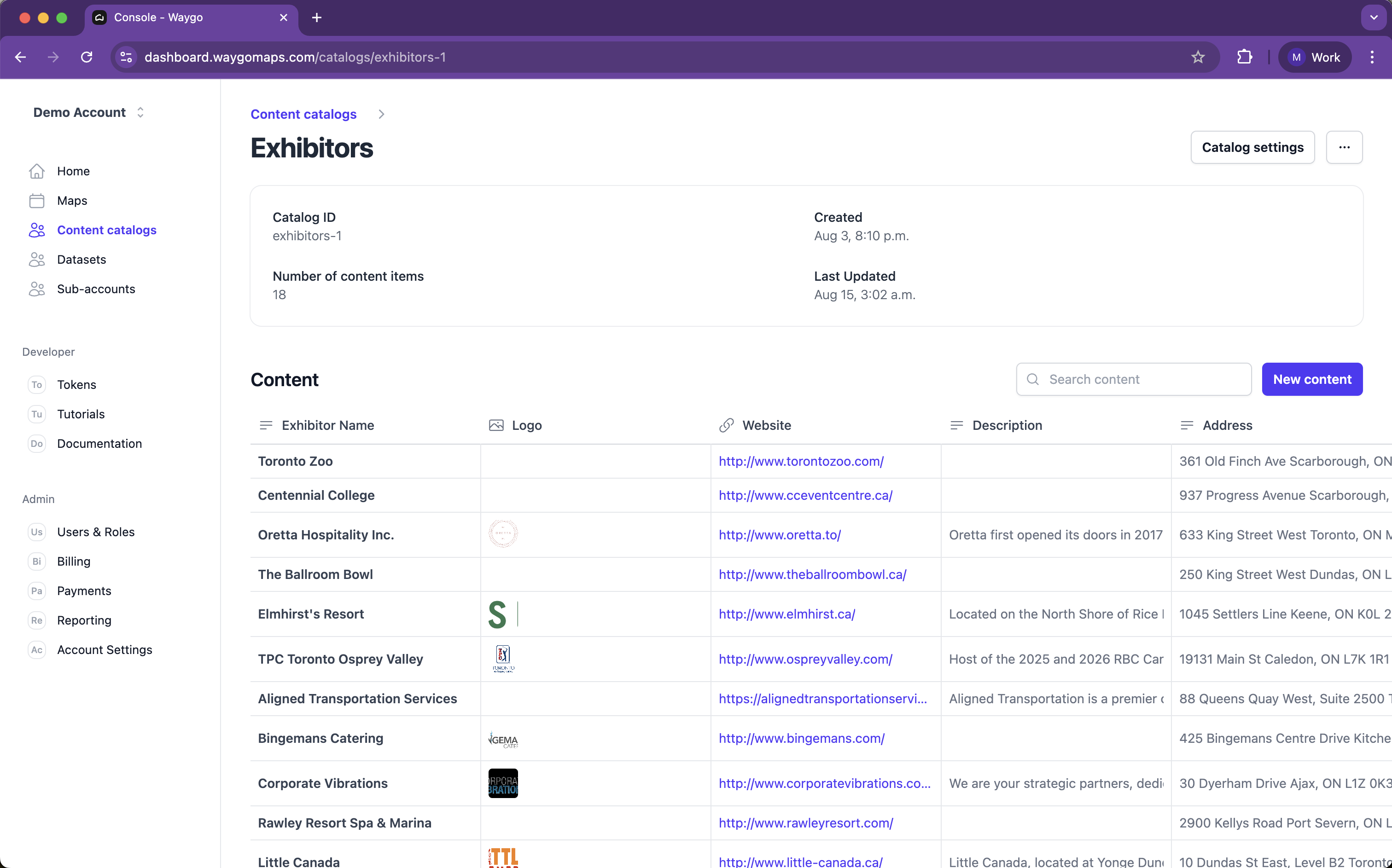
Task: Click the Elmhirst's Resort logo thumbnail
Action: pyautogui.click(x=503, y=613)
